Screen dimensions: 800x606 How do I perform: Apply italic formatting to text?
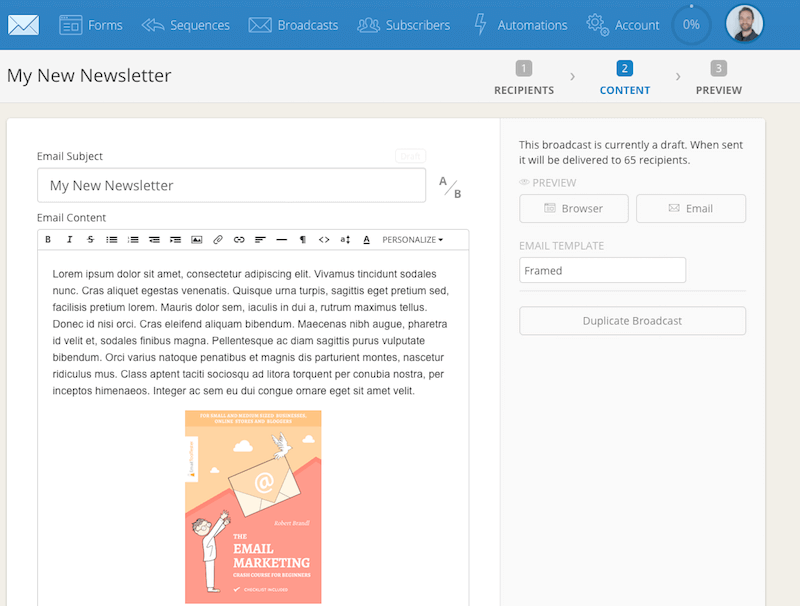click(x=69, y=240)
